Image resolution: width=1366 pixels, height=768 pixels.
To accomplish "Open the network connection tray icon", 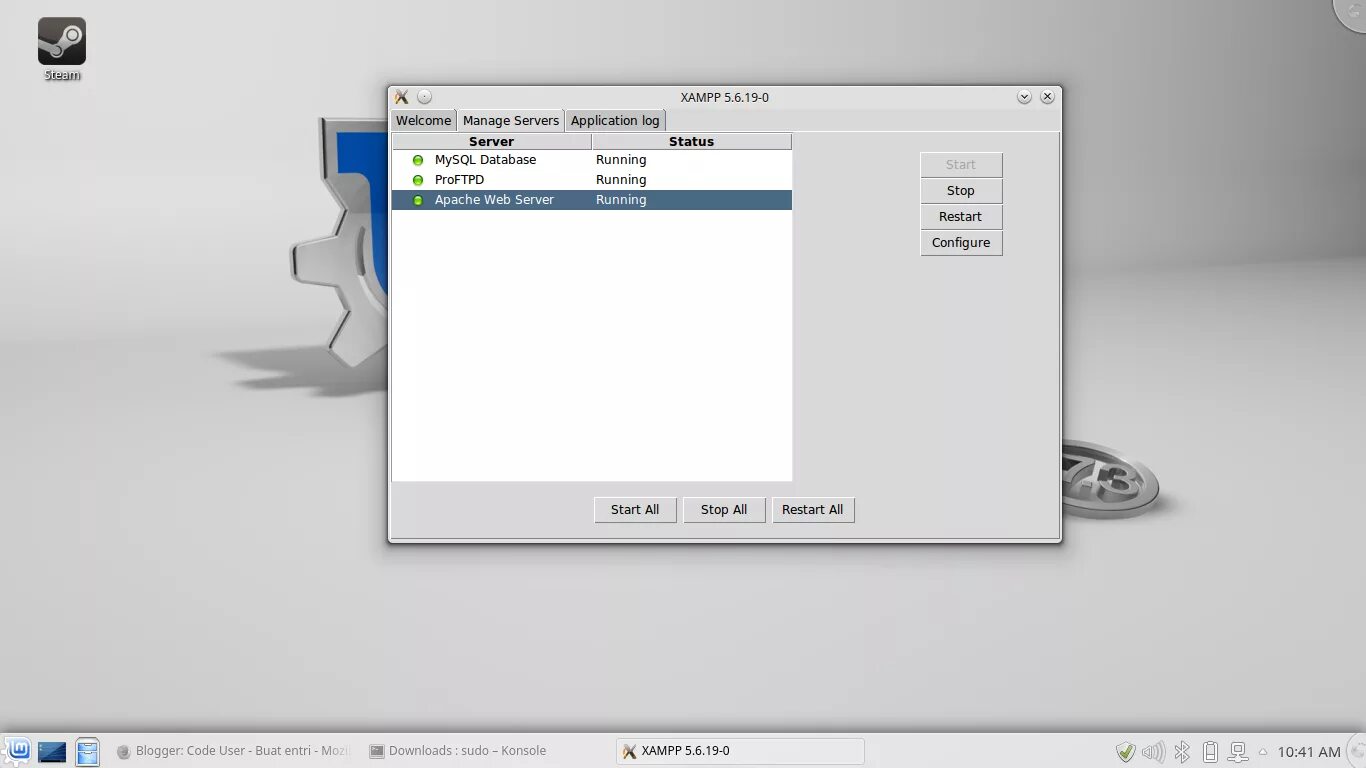I will pos(1238,751).
